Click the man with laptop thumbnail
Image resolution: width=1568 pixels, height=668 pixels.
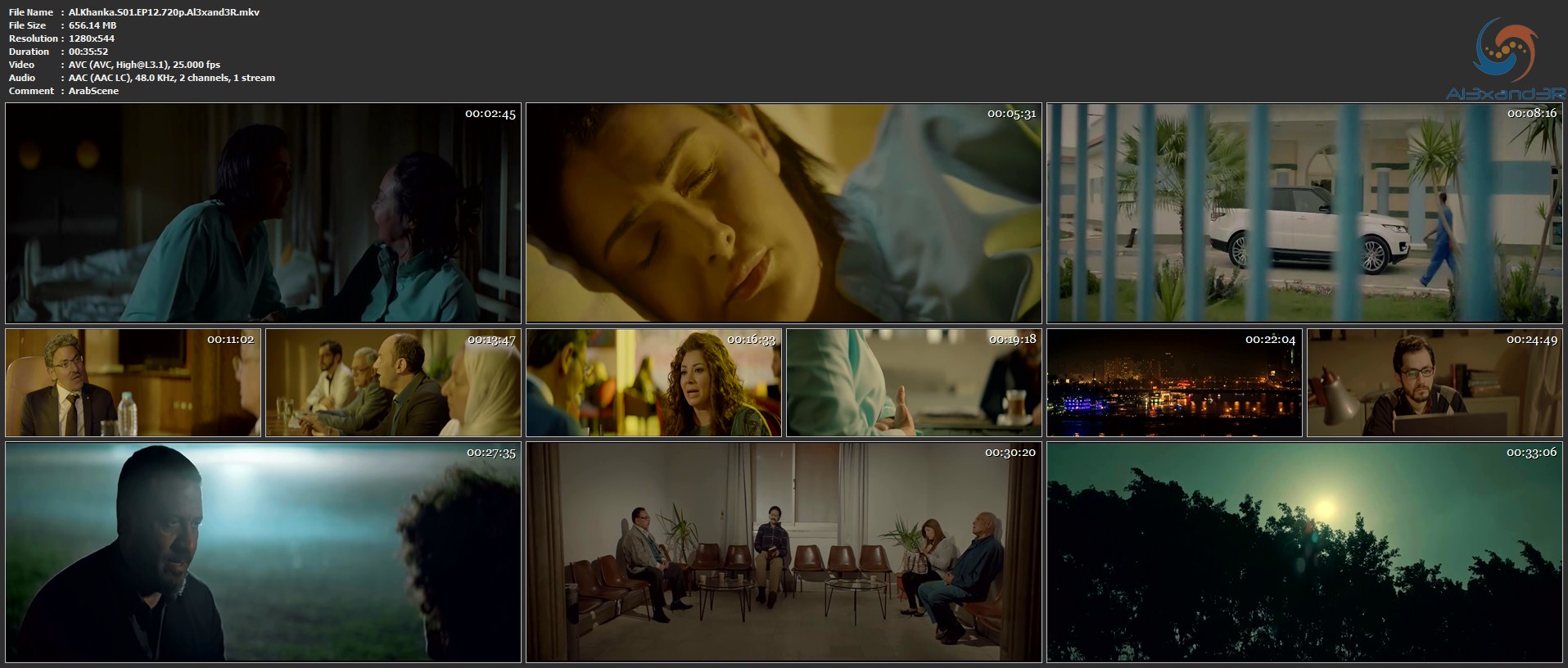1435,383
